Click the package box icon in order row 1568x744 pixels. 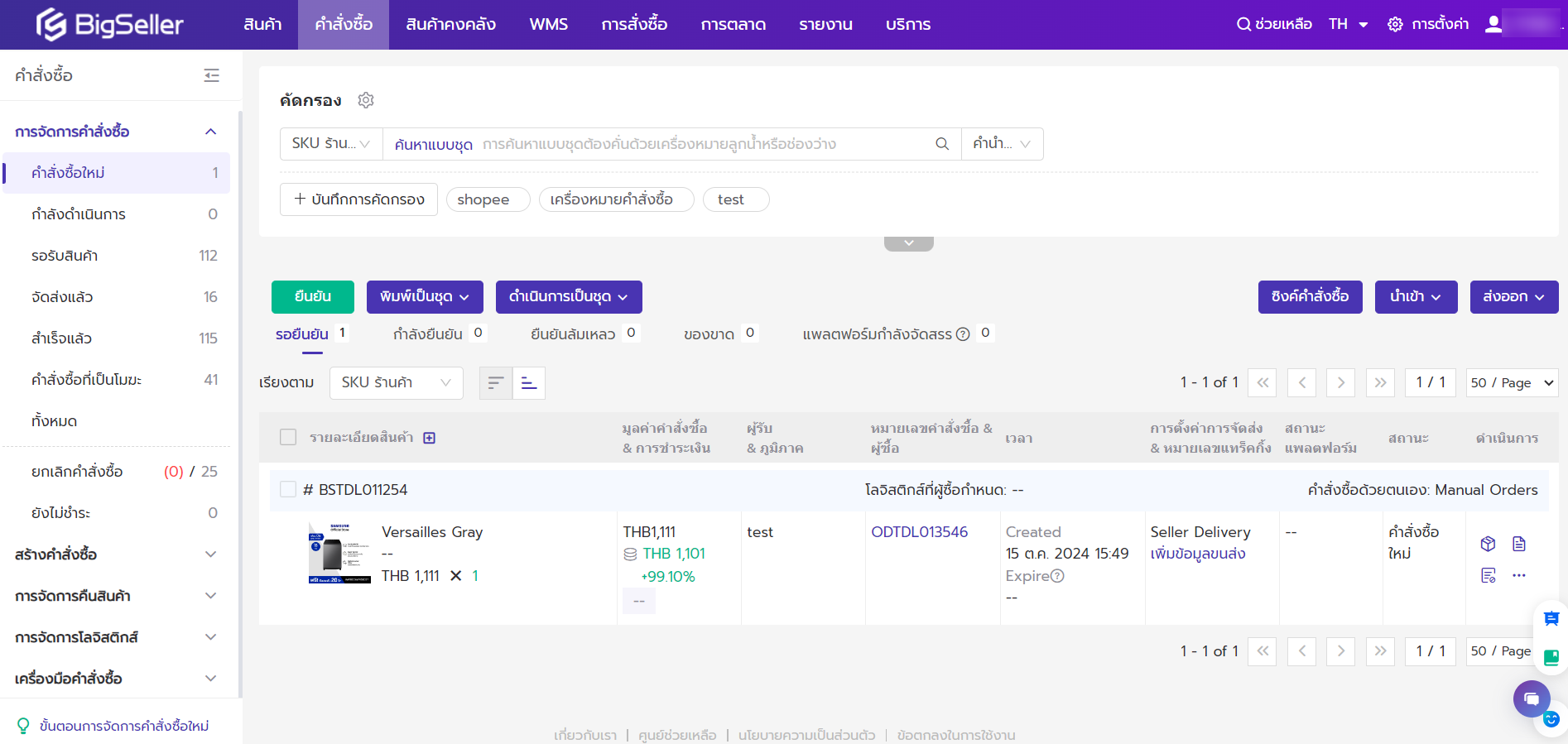coord(1488,544)
